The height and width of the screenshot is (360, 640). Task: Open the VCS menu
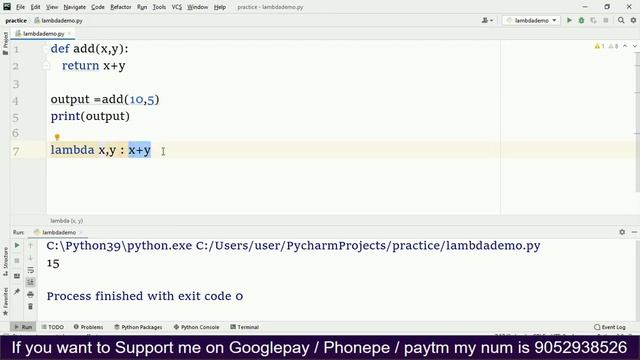[177, 7]
